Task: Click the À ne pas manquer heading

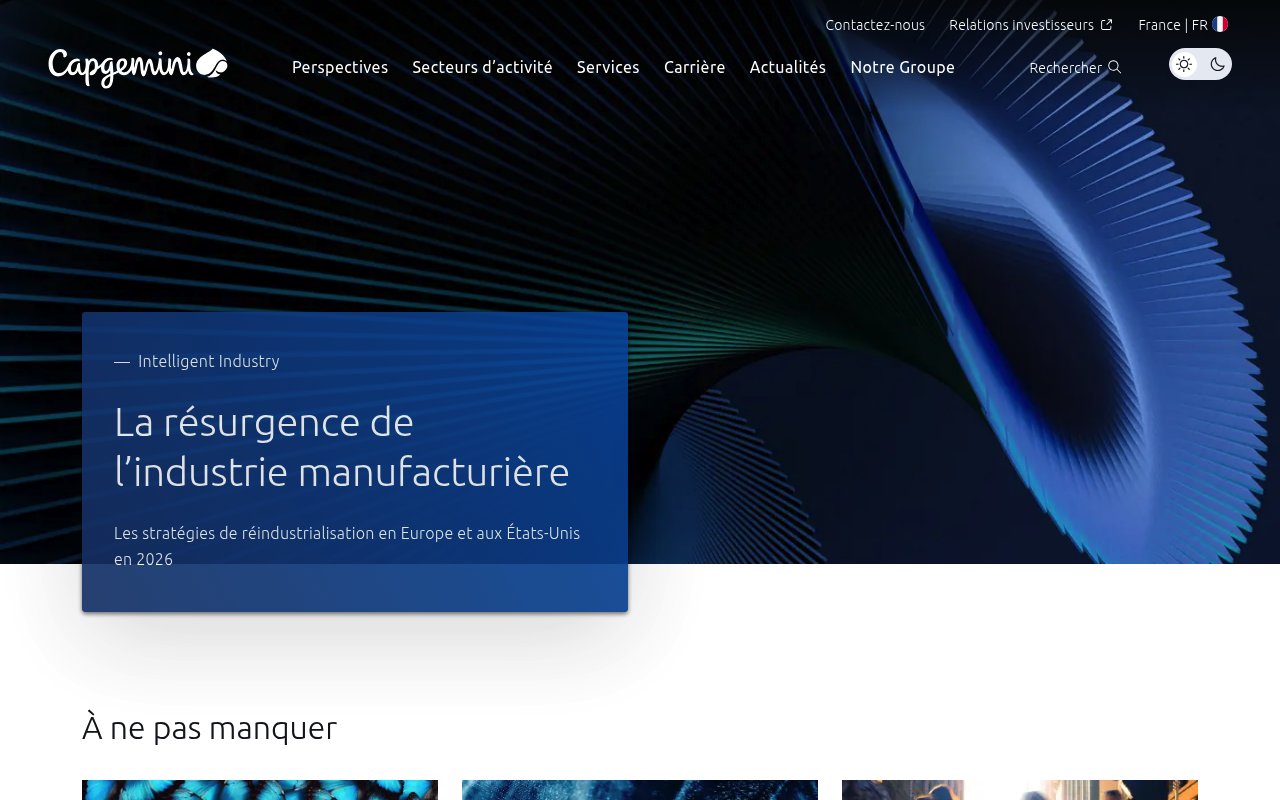Action: (209, 728)
